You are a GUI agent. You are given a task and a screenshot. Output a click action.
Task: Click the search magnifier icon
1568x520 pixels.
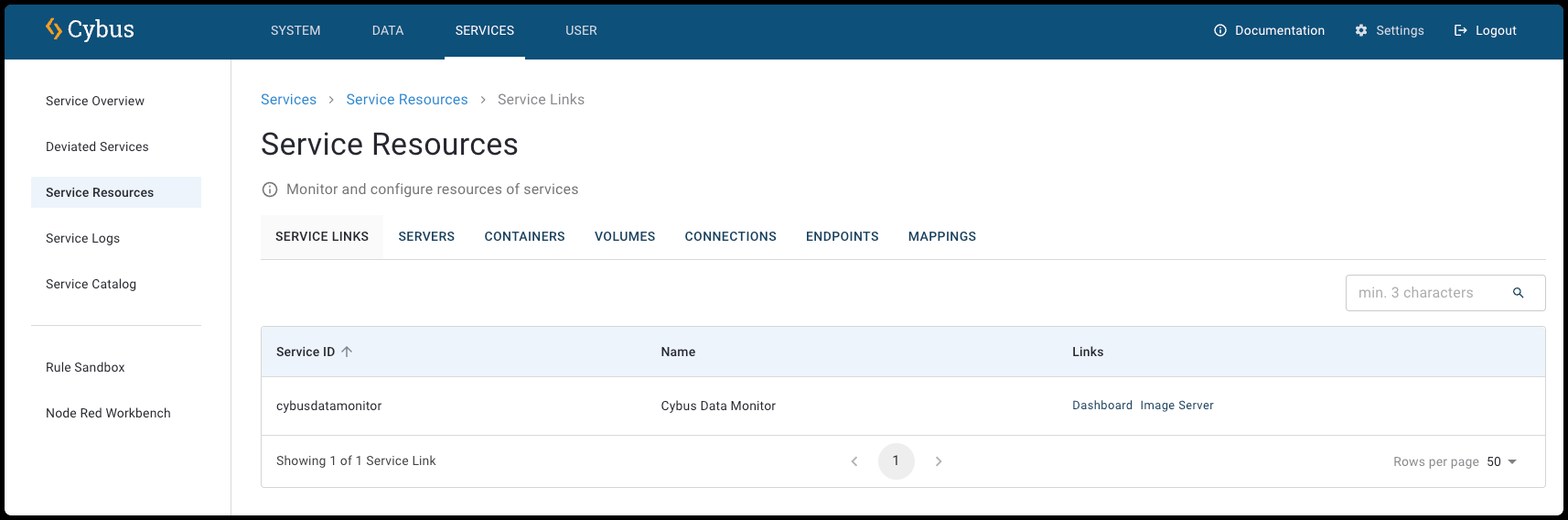pyautogui.click(x=1518, y=293)
